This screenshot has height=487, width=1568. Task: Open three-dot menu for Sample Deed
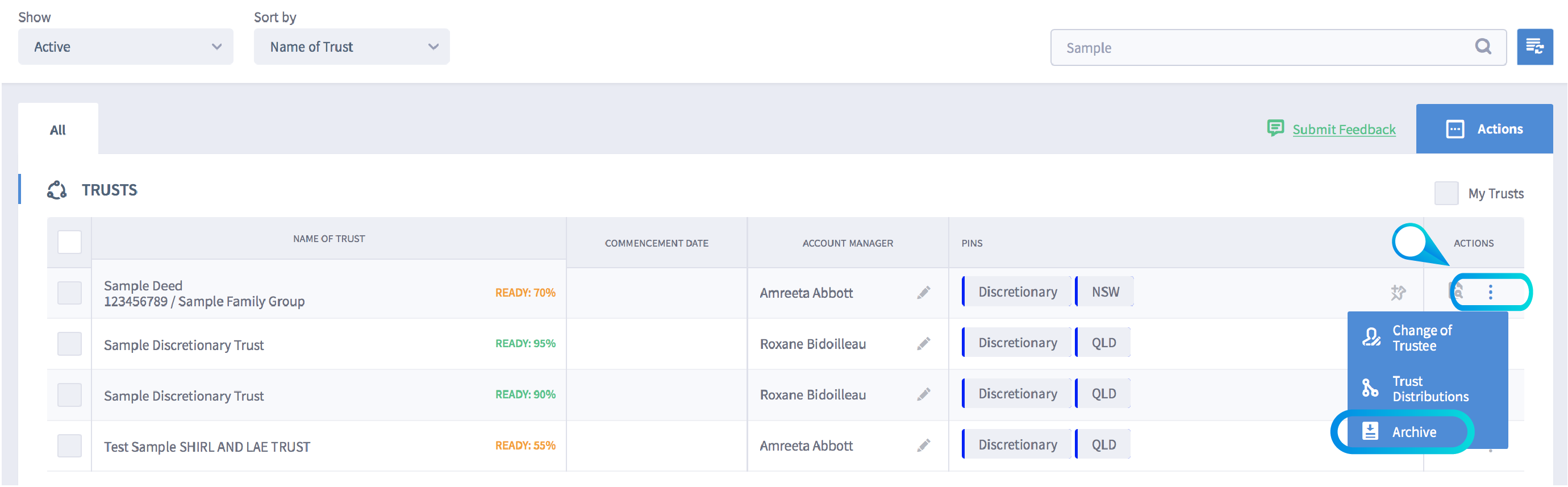[1490, 293]
